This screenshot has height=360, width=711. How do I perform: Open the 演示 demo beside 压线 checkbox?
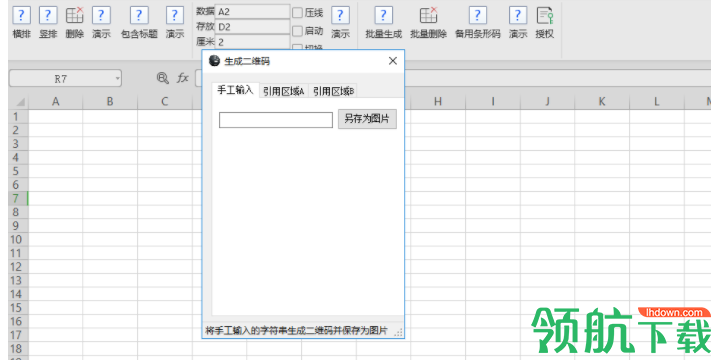coord(340,15)
